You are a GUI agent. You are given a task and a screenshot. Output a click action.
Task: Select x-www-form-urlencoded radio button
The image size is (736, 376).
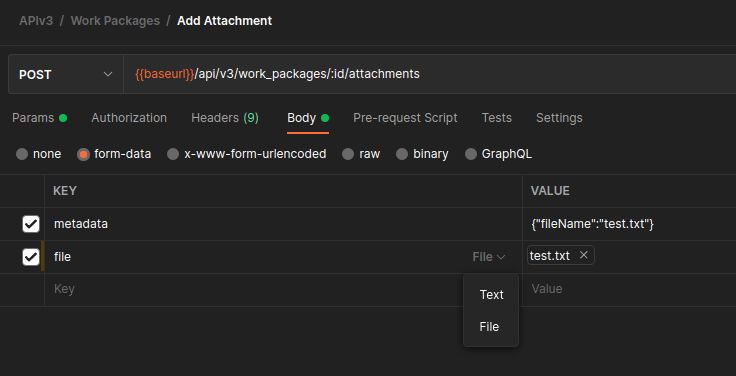click(173, 154)
